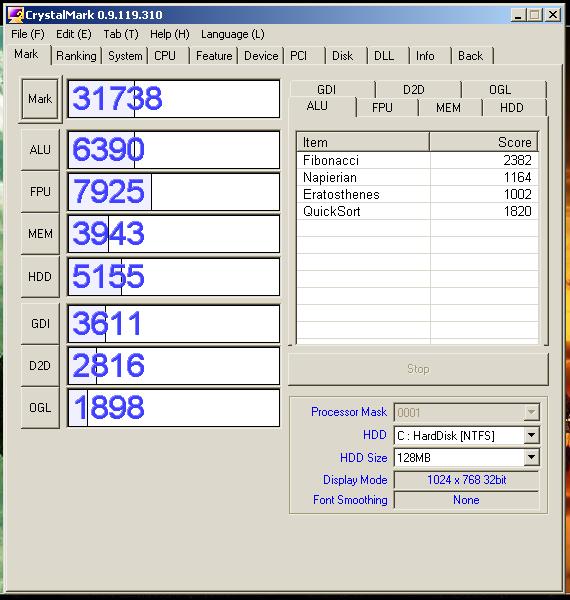Image resolution: width=570 pixels, height=600 pixels.
Task: Expand the HDD Size dropdown arrow
Action: [x=531, y=457]
